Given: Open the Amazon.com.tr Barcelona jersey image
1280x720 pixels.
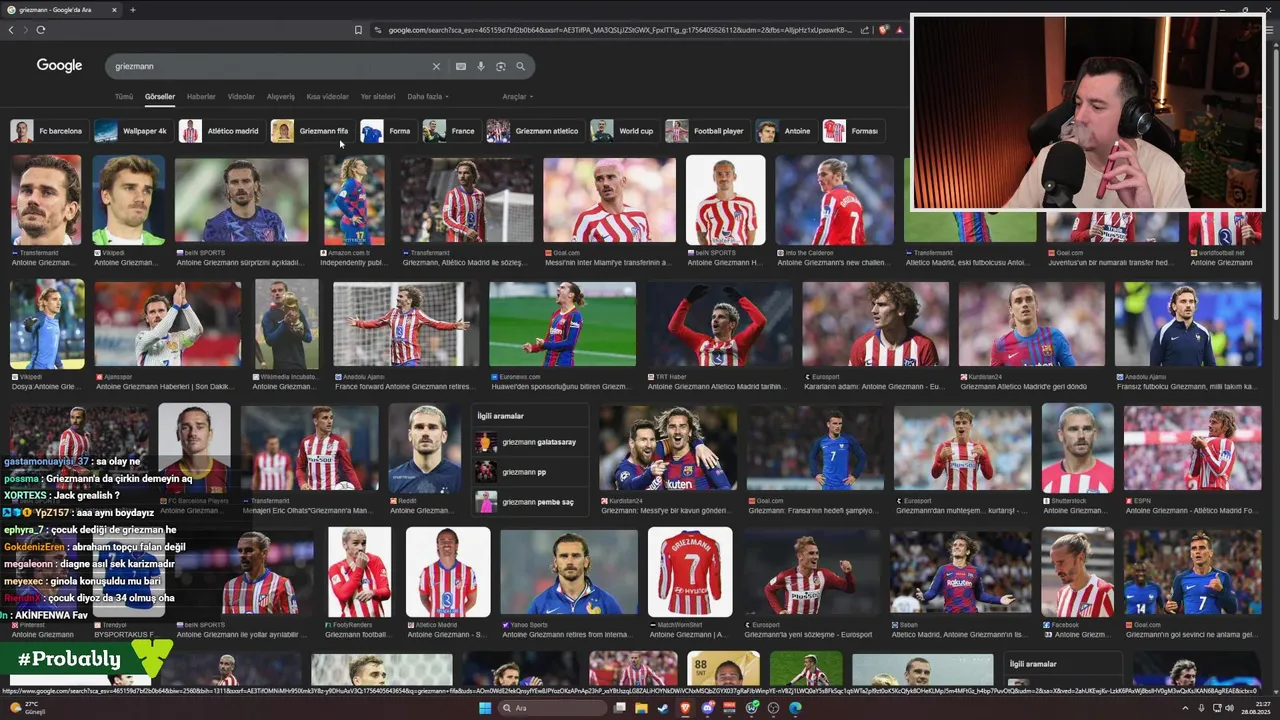Looking at the screenshot, I should 354,200.
